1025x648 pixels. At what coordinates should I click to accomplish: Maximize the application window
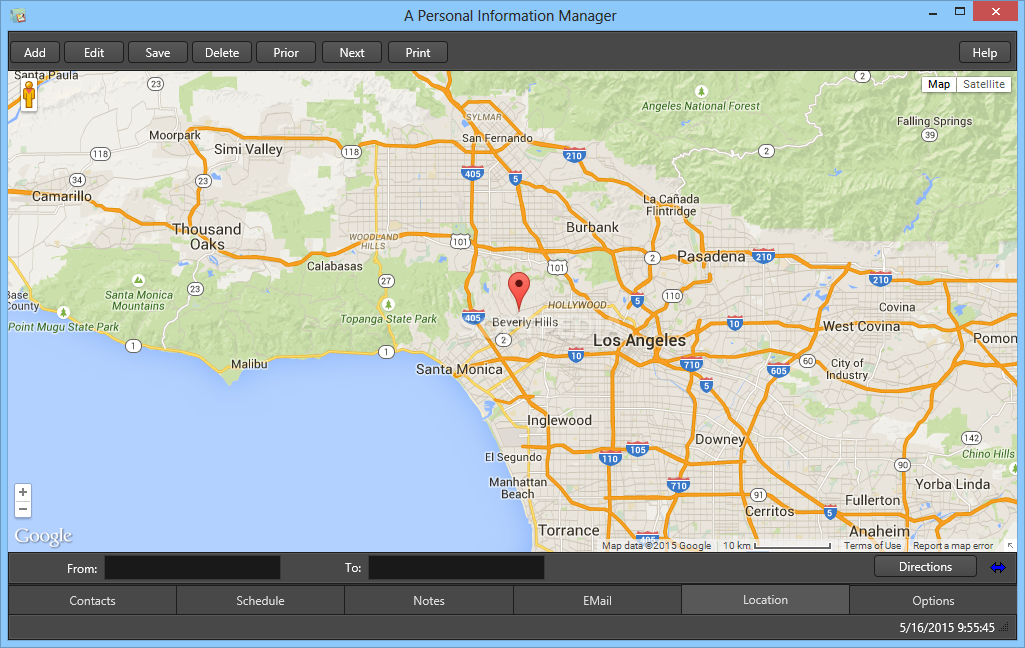(x=960, y=12)
